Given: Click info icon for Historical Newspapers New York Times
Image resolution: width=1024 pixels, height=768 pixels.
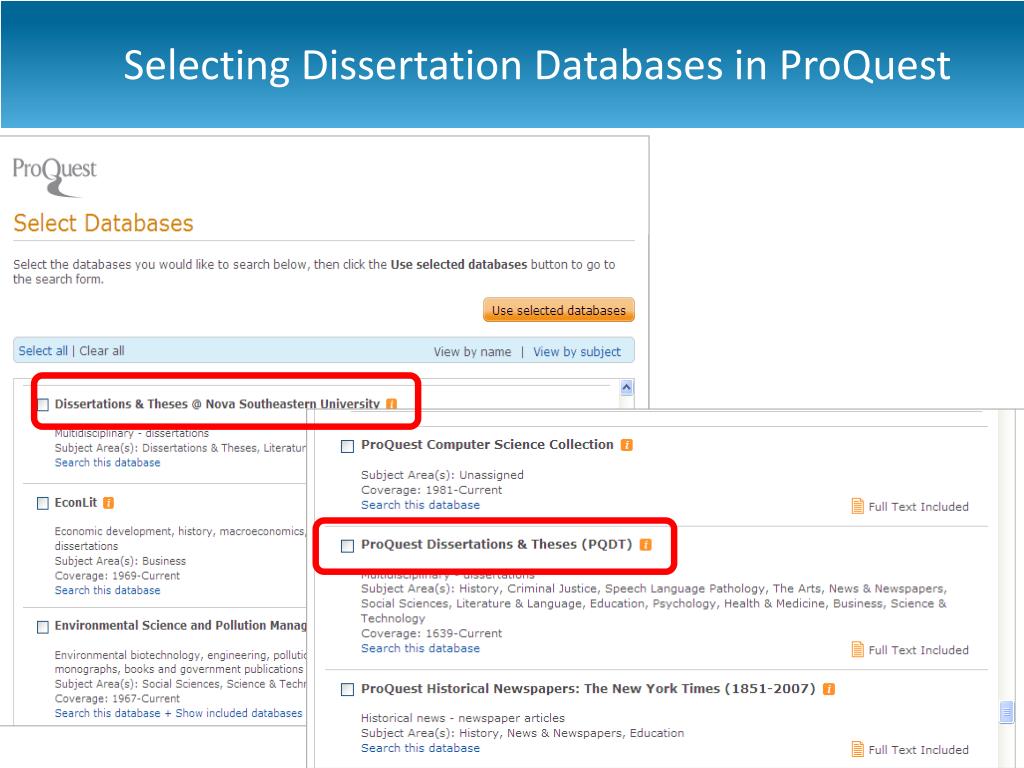Looking at the screenshot, I should (829, 689).
